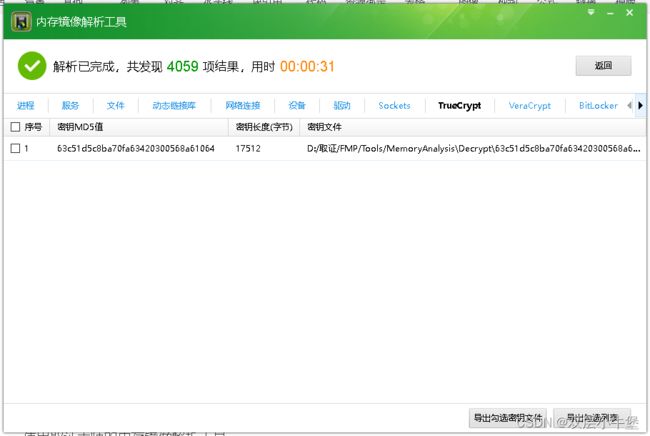
Task: Switch to the 进程 tab
Action: 25,106
